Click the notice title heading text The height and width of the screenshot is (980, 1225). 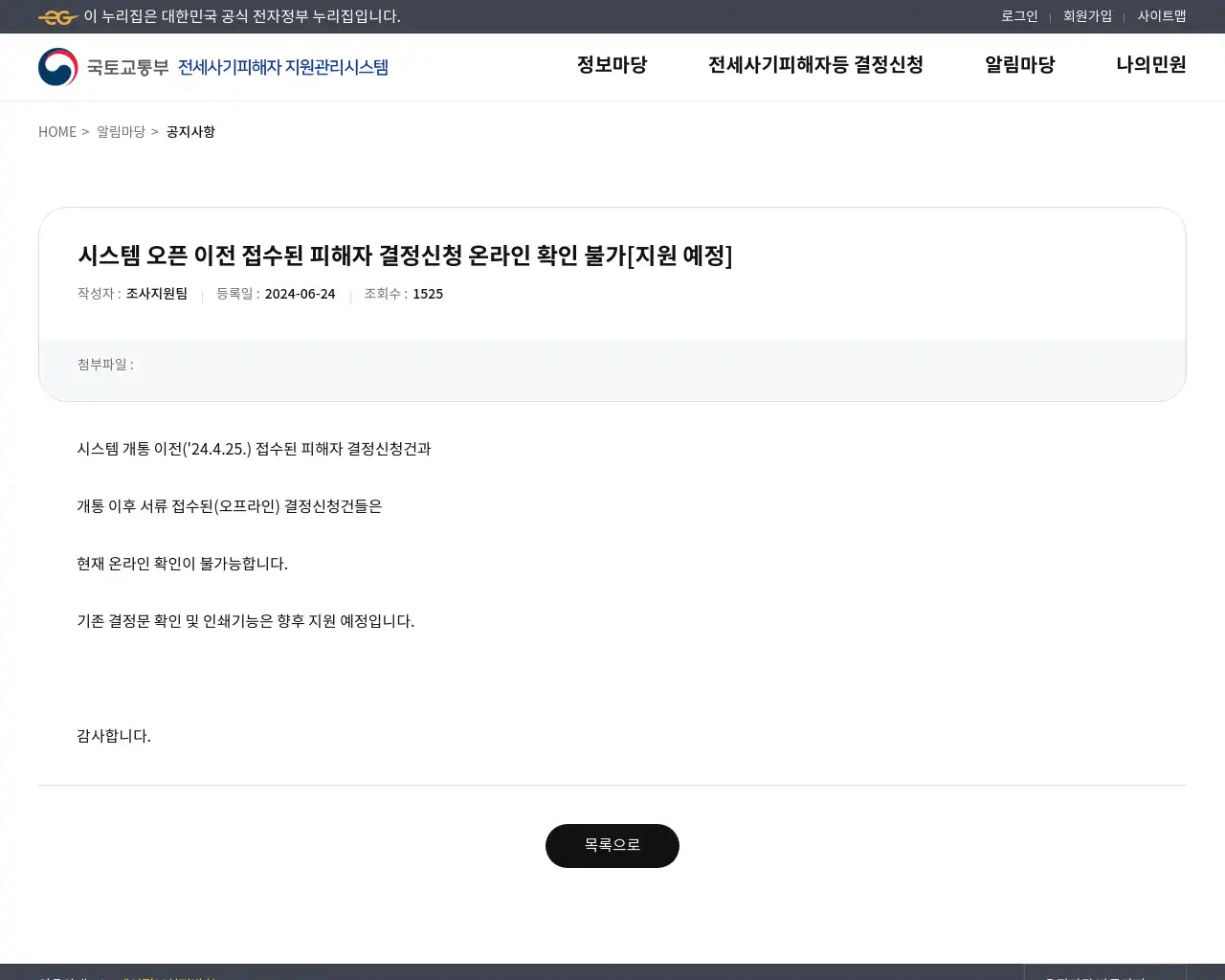click(405, 256)
